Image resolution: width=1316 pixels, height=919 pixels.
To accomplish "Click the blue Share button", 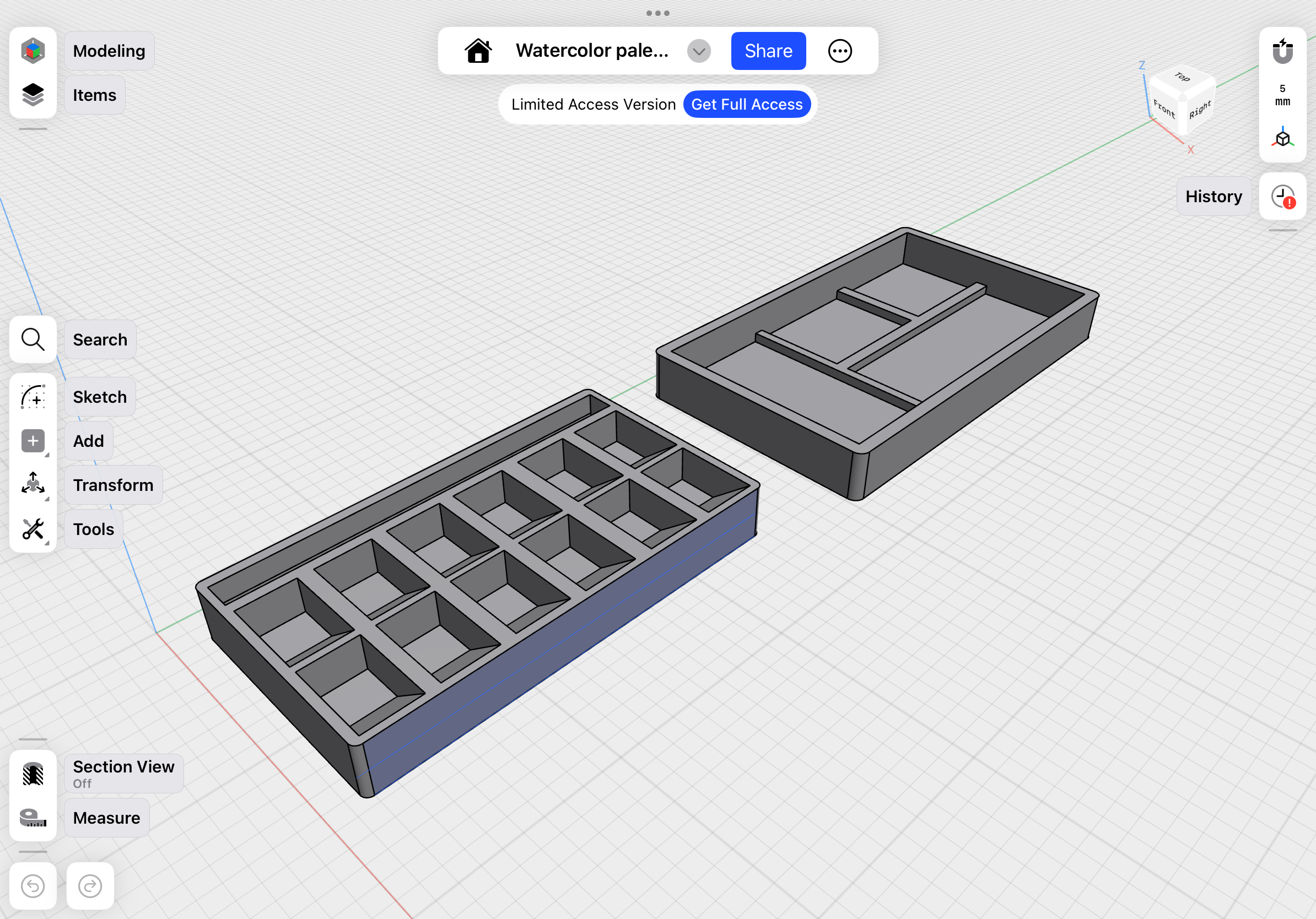I will point(768,51).
